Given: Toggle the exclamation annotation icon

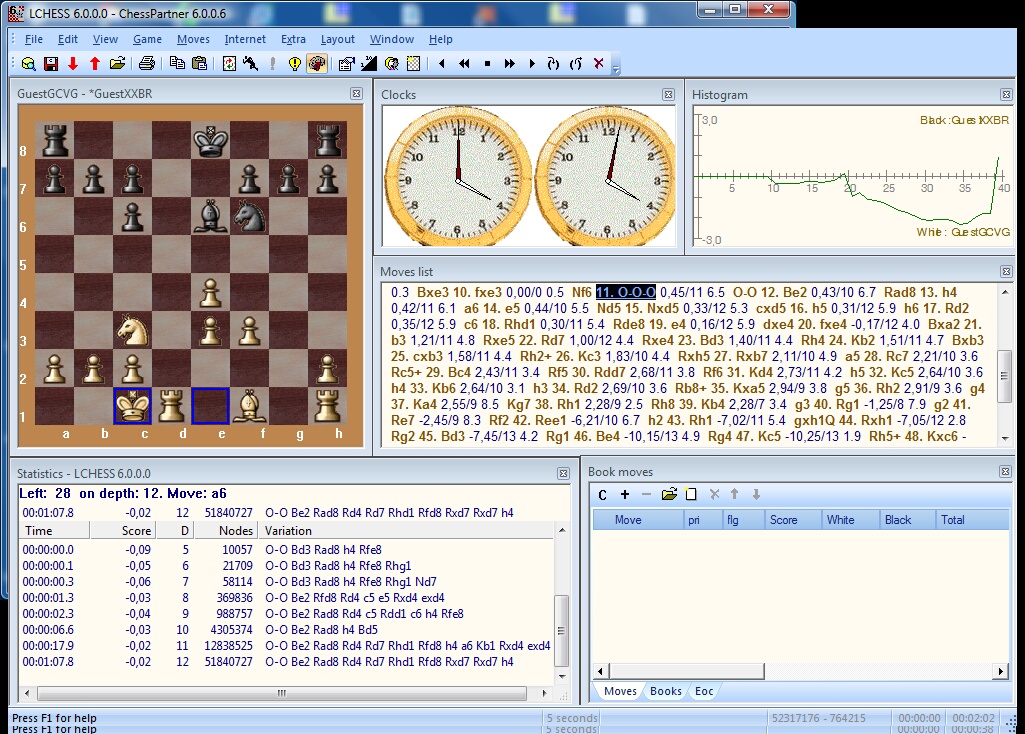Looking at the screenshot, I should [x=271, y=64].
